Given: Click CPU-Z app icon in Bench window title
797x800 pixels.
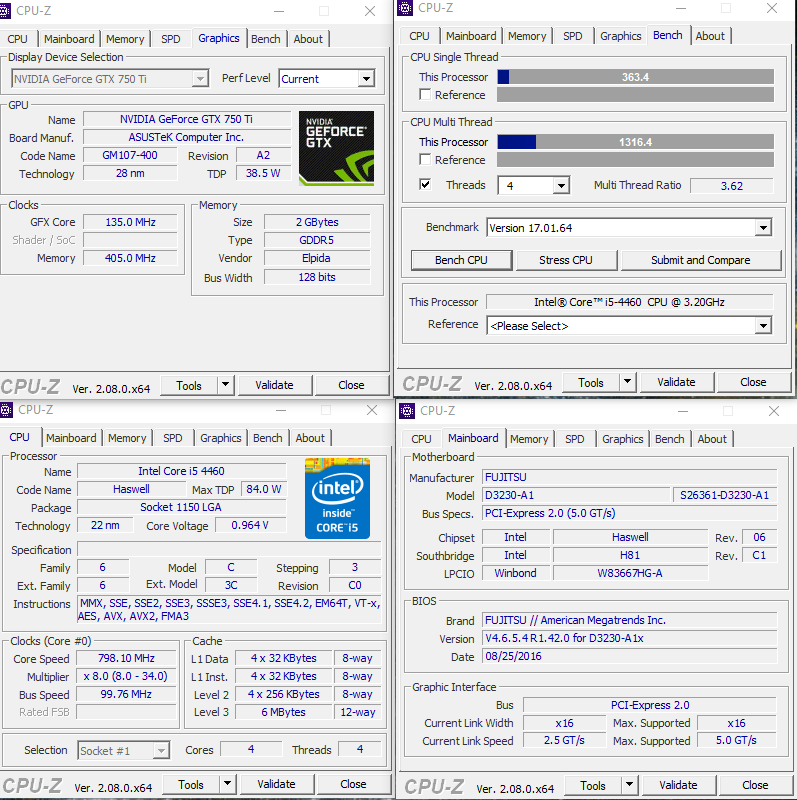Looking at the screenshot, I should [x=405, y=8].
